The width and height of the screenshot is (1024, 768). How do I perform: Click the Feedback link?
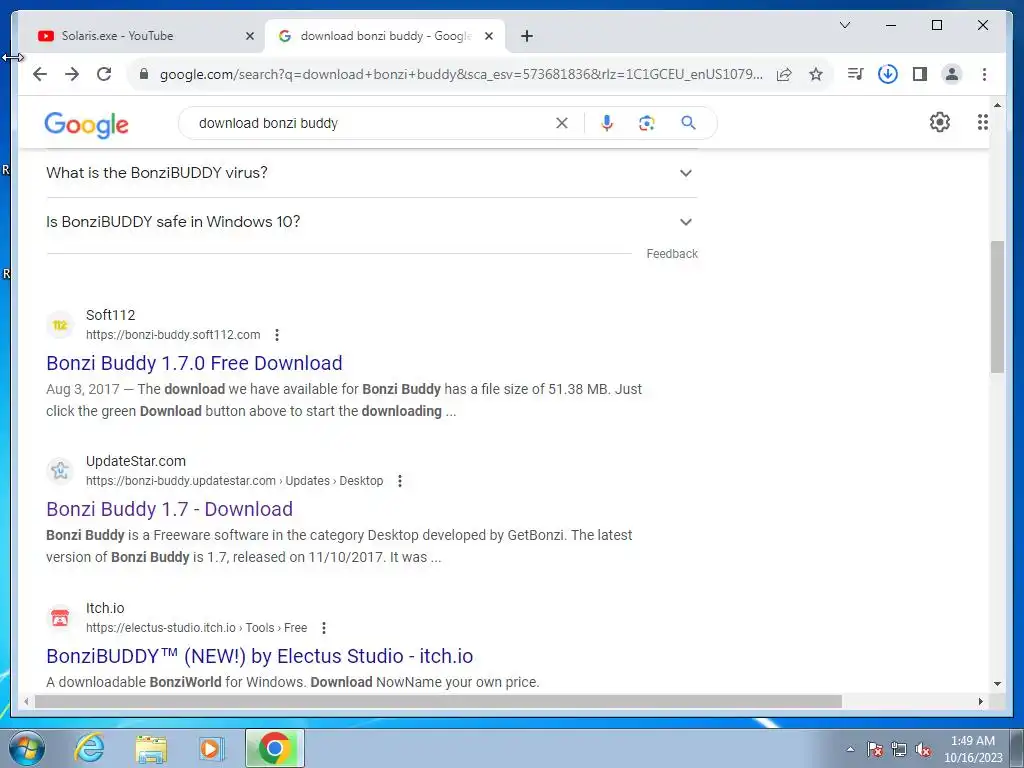pos(672,254)
